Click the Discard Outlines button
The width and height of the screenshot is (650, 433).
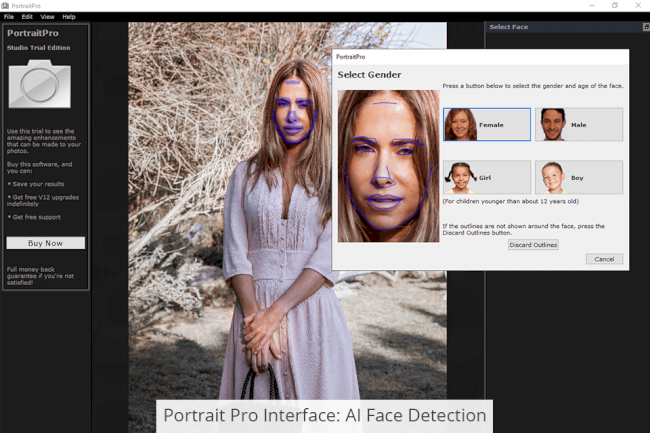click(533, 245)
